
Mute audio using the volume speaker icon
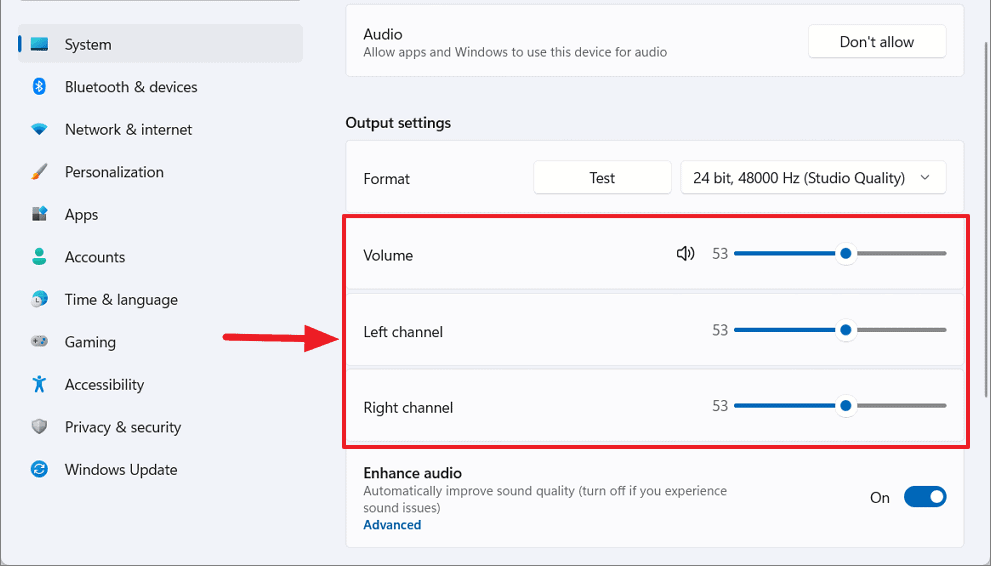[685, 254]
